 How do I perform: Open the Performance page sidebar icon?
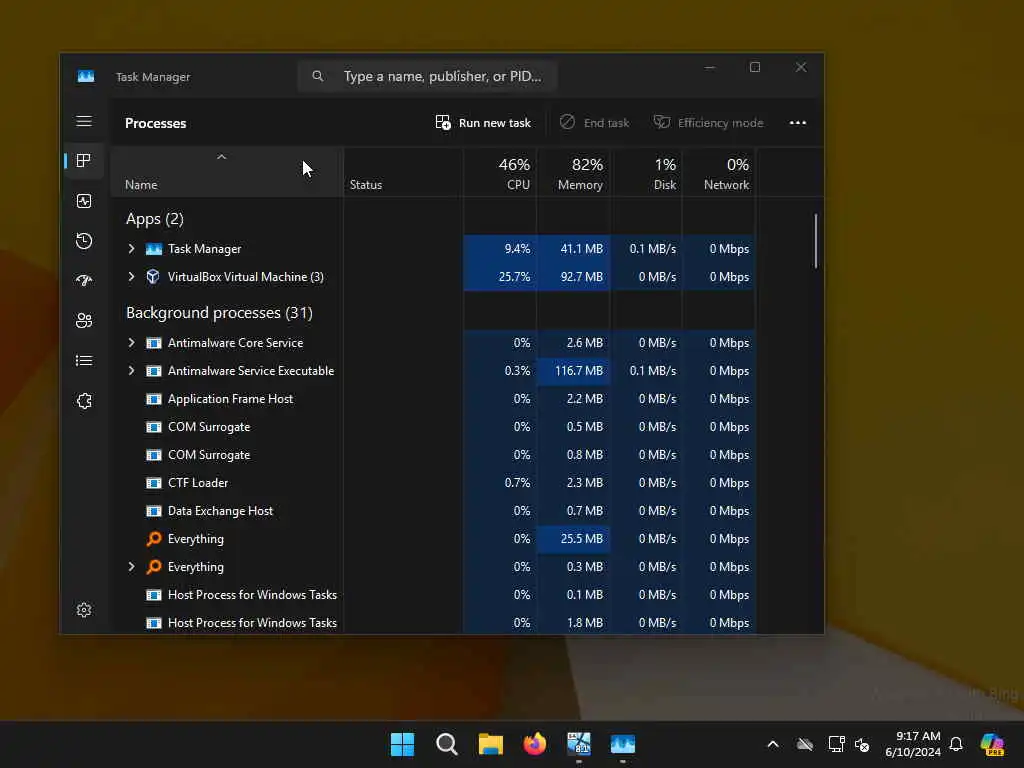(x=84, y=201)
